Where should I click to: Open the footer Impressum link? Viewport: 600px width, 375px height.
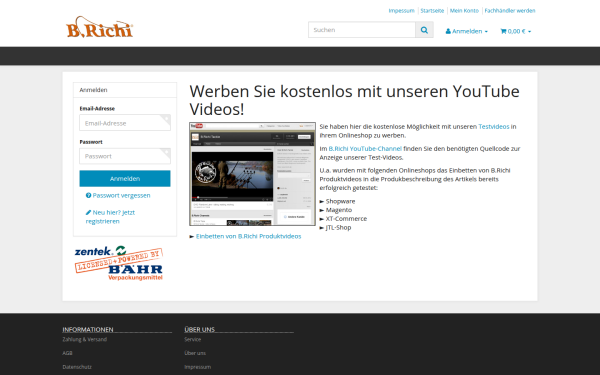[x=197, y=367]
